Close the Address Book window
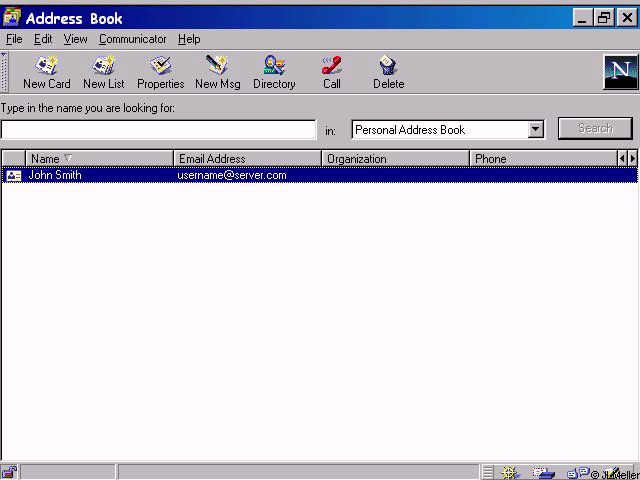640x480 pixels. 627,18
